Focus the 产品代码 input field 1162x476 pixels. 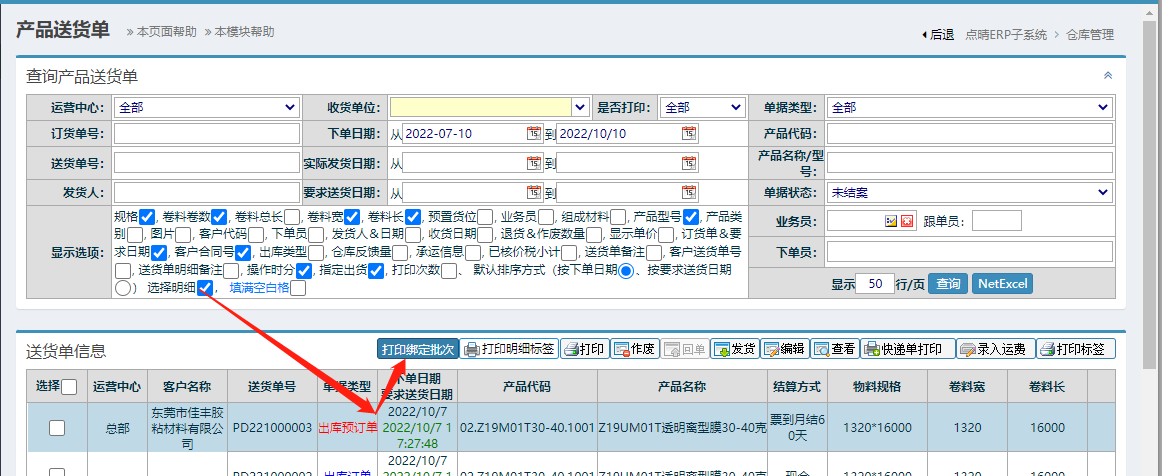pos(969,133)
